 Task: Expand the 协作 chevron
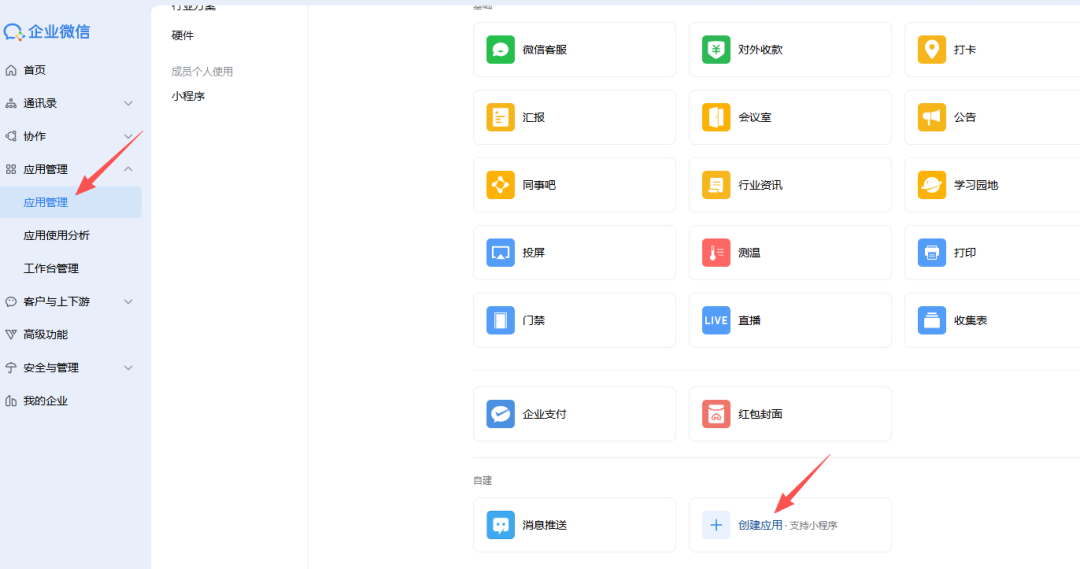(x=128, y=136)
